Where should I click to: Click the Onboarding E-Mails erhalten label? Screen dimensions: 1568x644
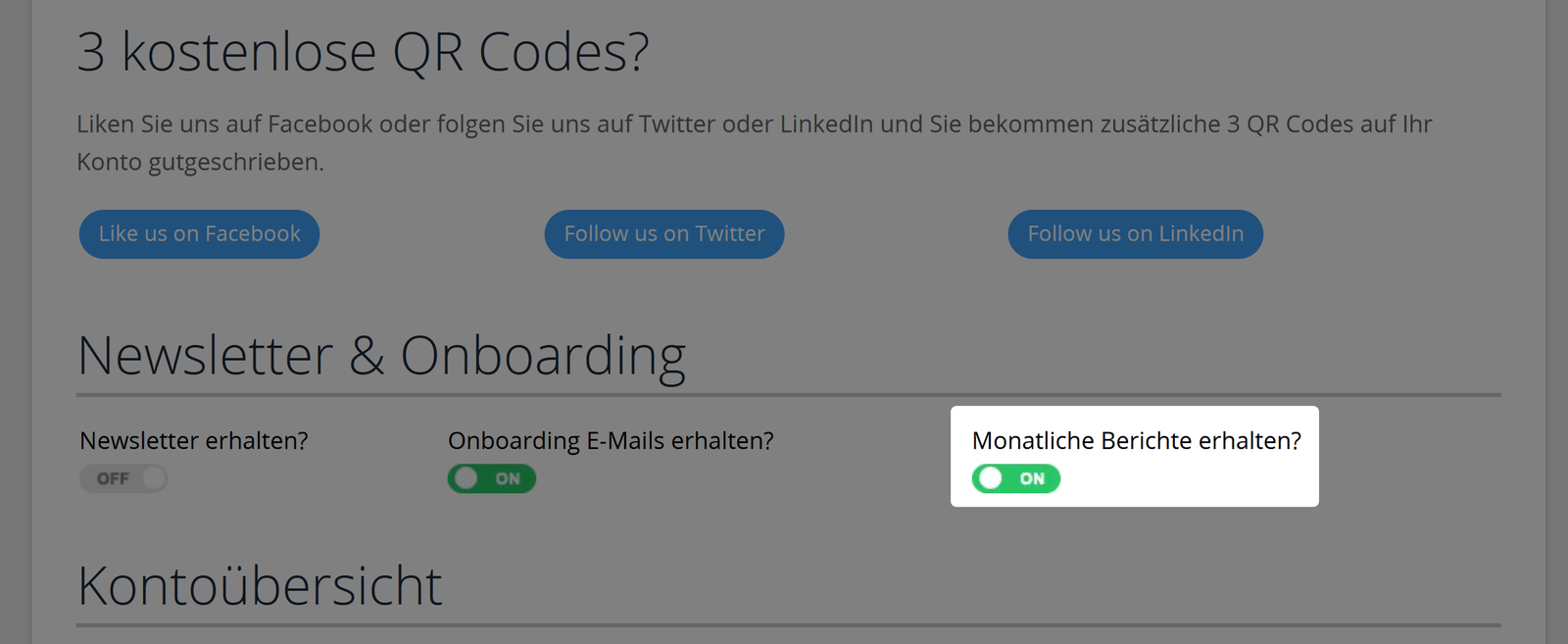(x=610, y=440)
